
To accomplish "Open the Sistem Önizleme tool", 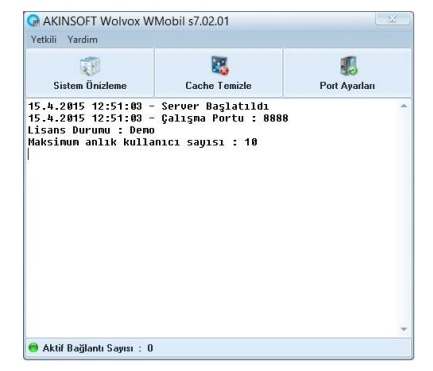I will pyautogui.click(x=90, y=73).
